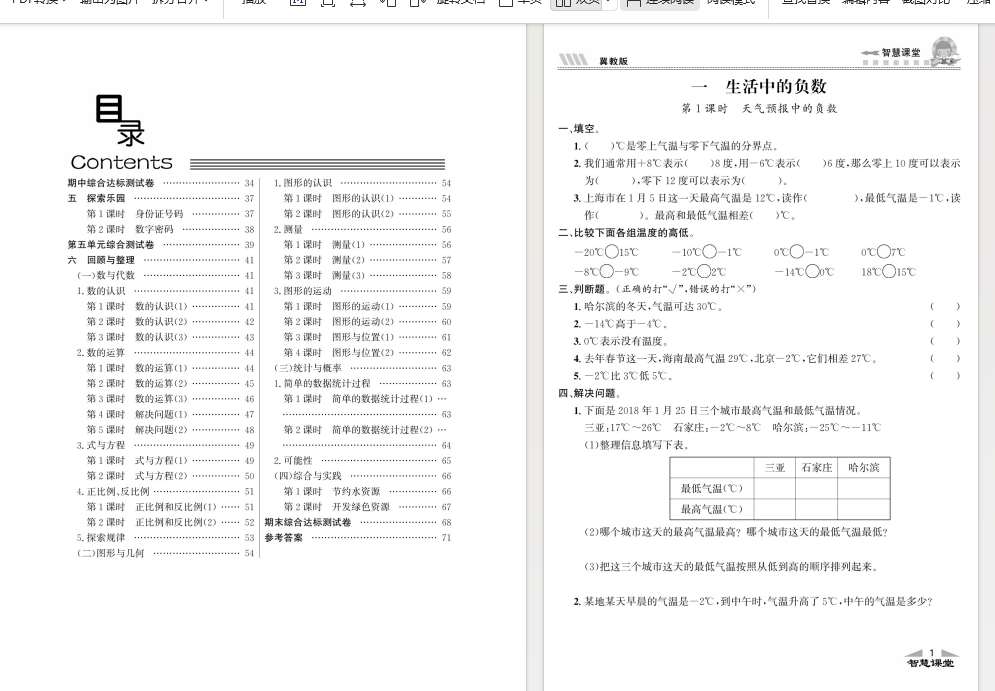Select the '五 探索乐园' contents row
Viewport: 995px width, 691px height.
(x=161, y=198)
